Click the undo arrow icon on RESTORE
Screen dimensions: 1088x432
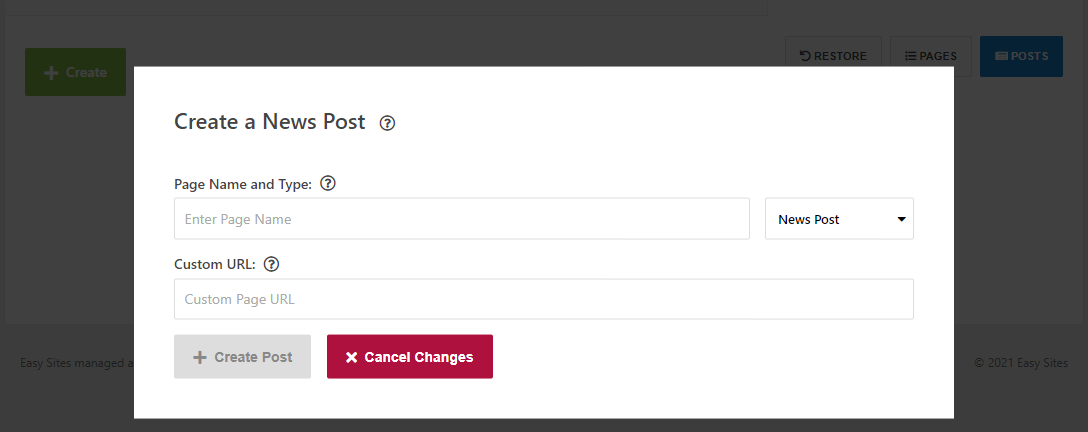(805, 56)
